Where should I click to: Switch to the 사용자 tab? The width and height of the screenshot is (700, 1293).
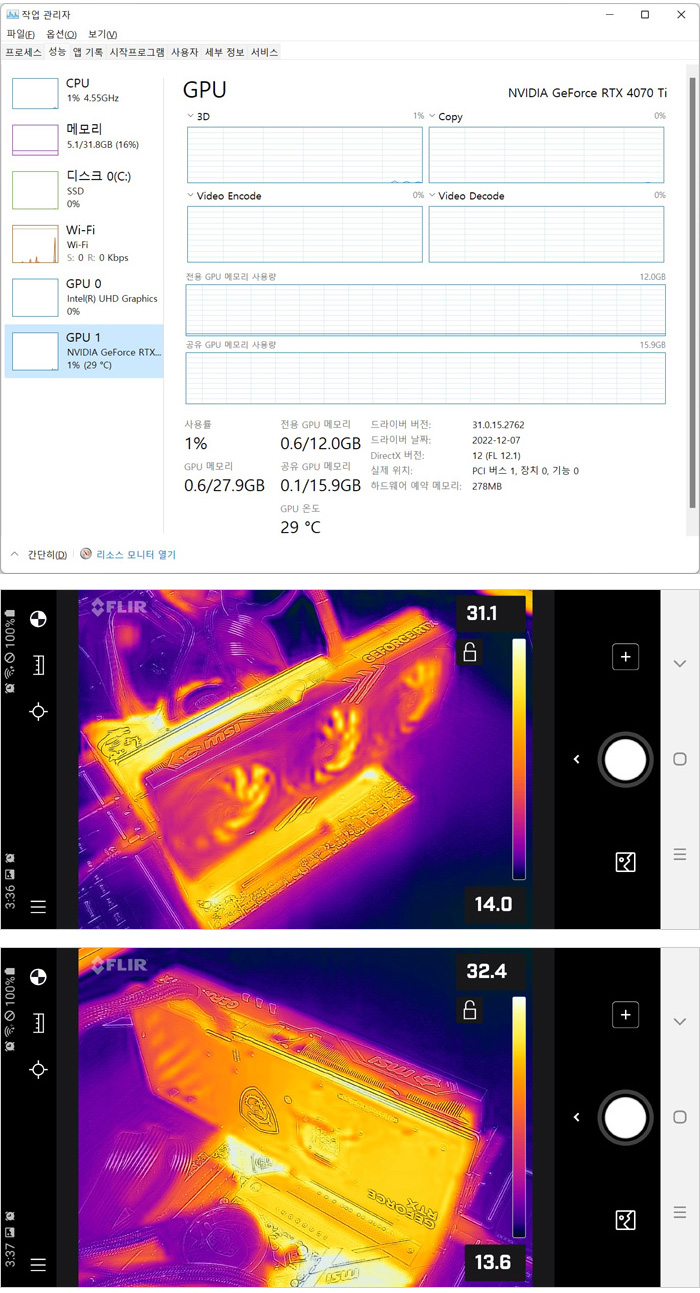click(x=185, y=51)
